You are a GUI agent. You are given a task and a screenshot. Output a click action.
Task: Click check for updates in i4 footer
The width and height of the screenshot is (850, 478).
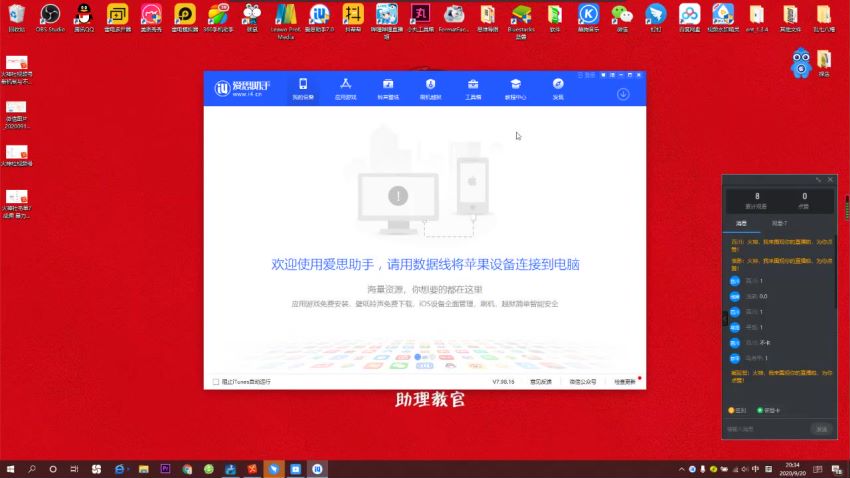pyautogui.click(x=624, y=382)
